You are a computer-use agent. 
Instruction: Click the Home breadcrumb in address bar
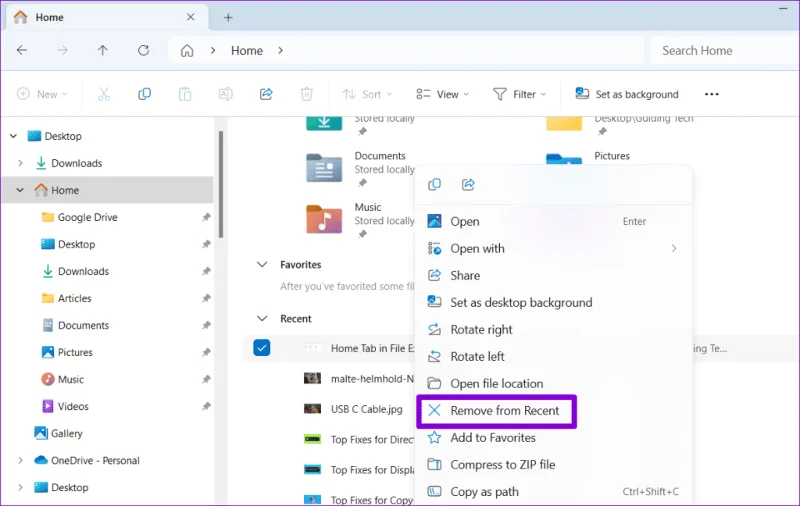coord(247,50)
